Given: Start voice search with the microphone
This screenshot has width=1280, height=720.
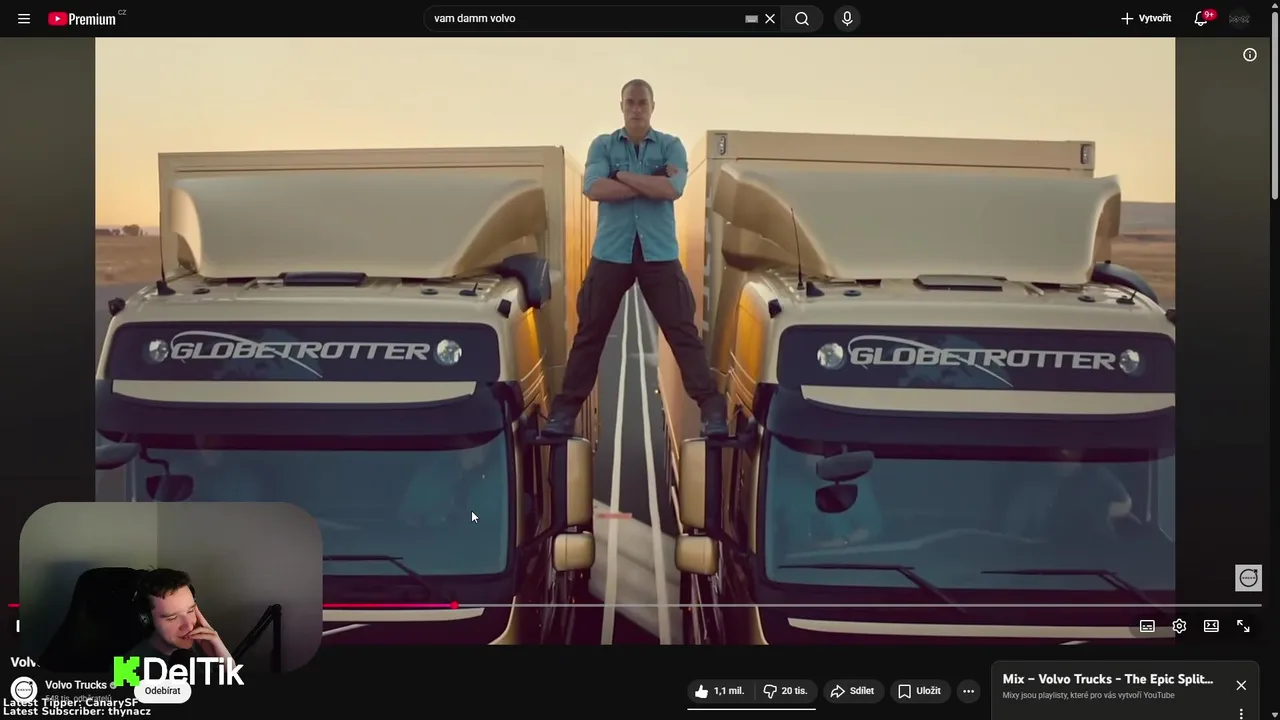Looking at the screenshot, I should (847, 19).
